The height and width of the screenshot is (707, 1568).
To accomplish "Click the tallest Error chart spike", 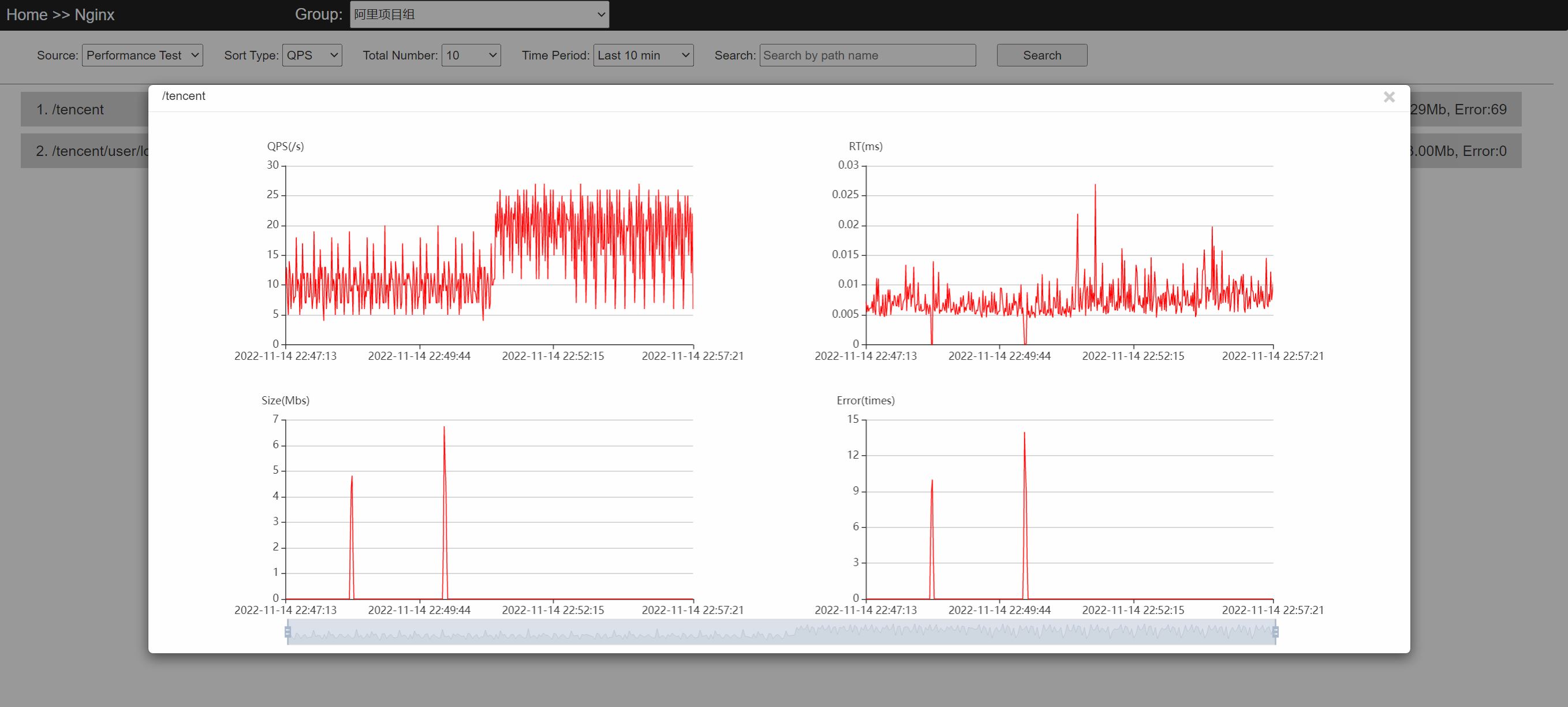I will (x=1024, y=434).
